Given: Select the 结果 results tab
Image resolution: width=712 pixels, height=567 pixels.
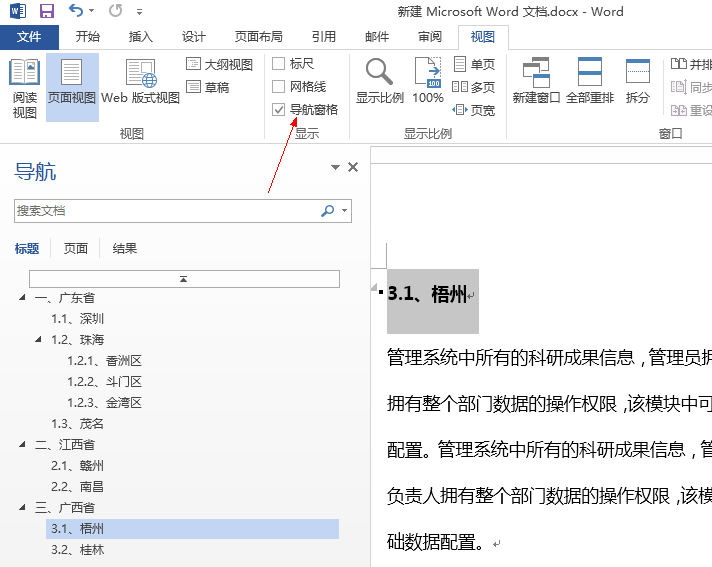Looking at the screenshot, I should click(124, 248).
